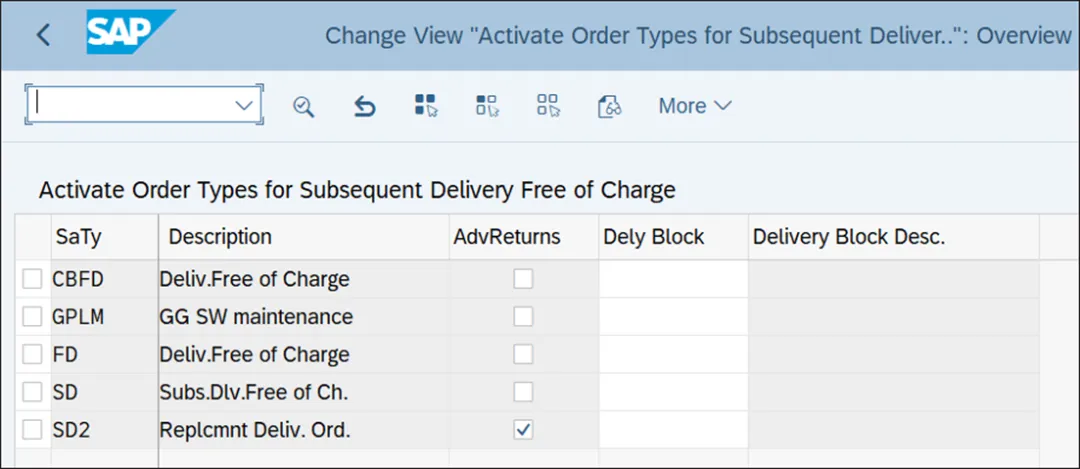1080x469 pixels.
Task: Select the GPLM row checkbox
Action: click(x=33, y=317)
